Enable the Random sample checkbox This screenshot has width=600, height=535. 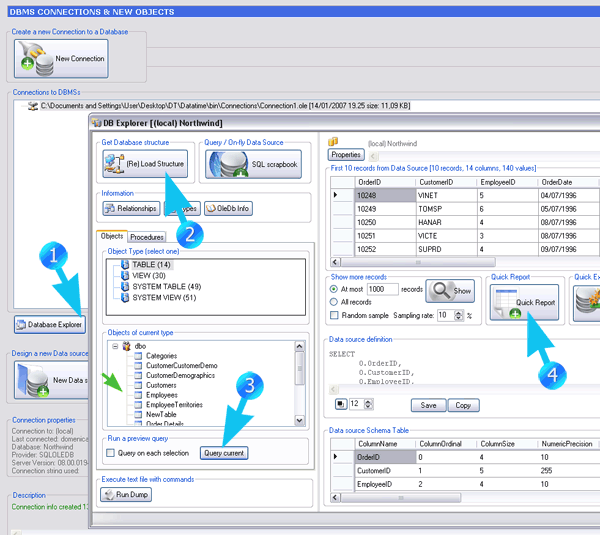click(334, 315)
